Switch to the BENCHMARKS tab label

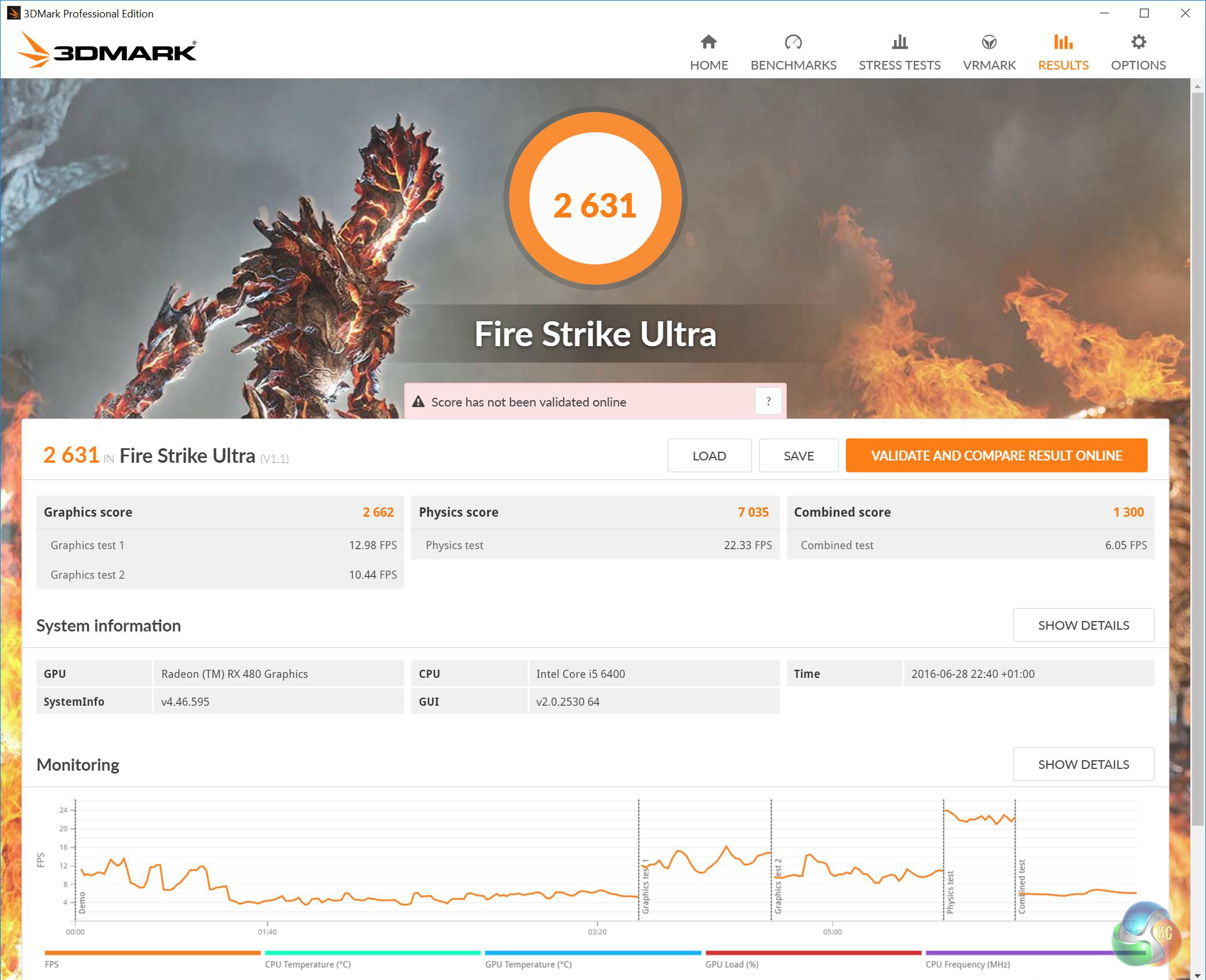point(793,65)
